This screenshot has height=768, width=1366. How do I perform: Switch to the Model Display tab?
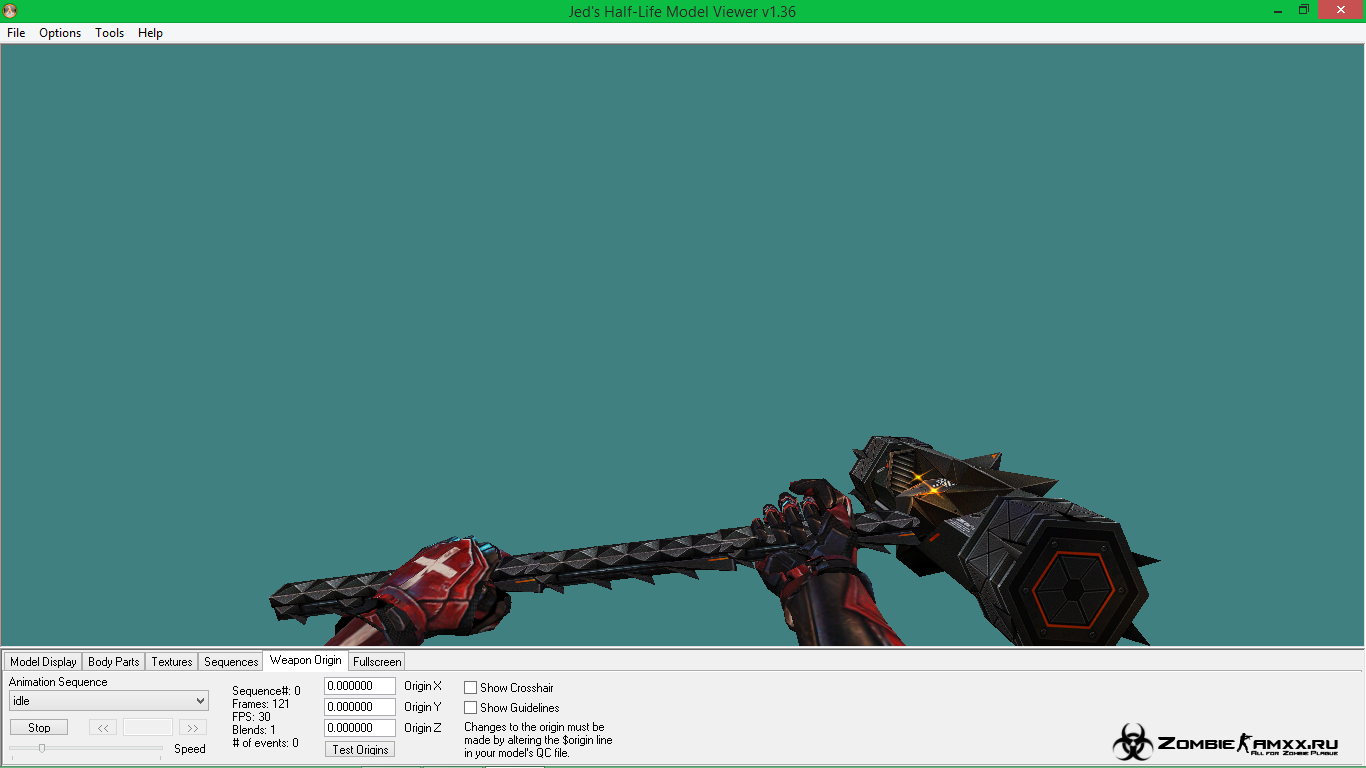click(43, 662)
